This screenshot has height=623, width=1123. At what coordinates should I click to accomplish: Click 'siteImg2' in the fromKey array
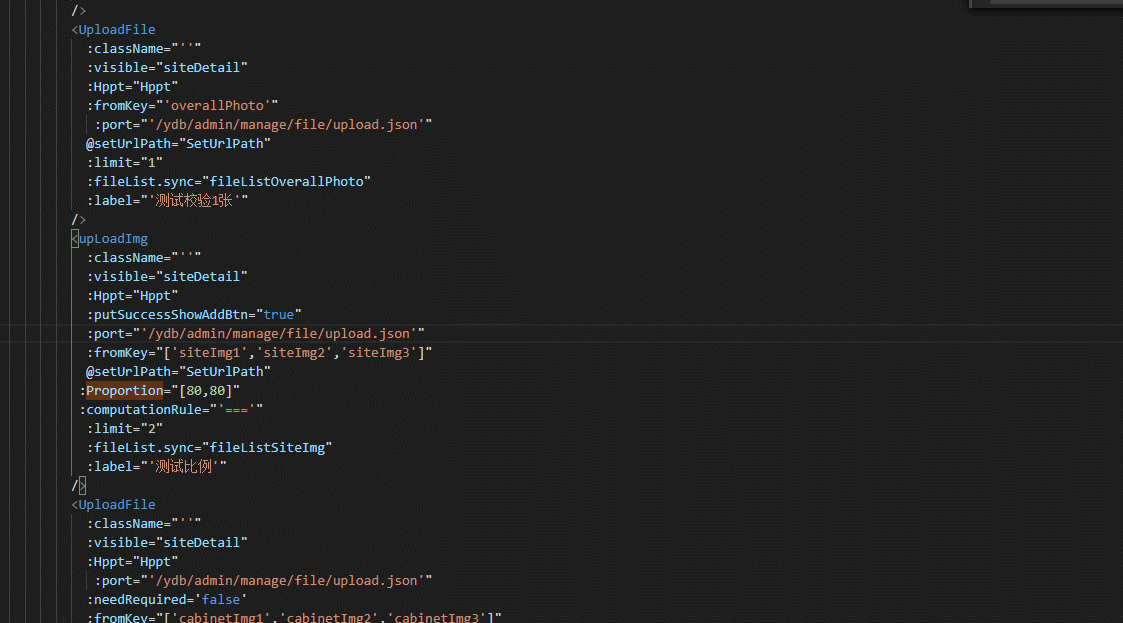click(x=294, y=352)
